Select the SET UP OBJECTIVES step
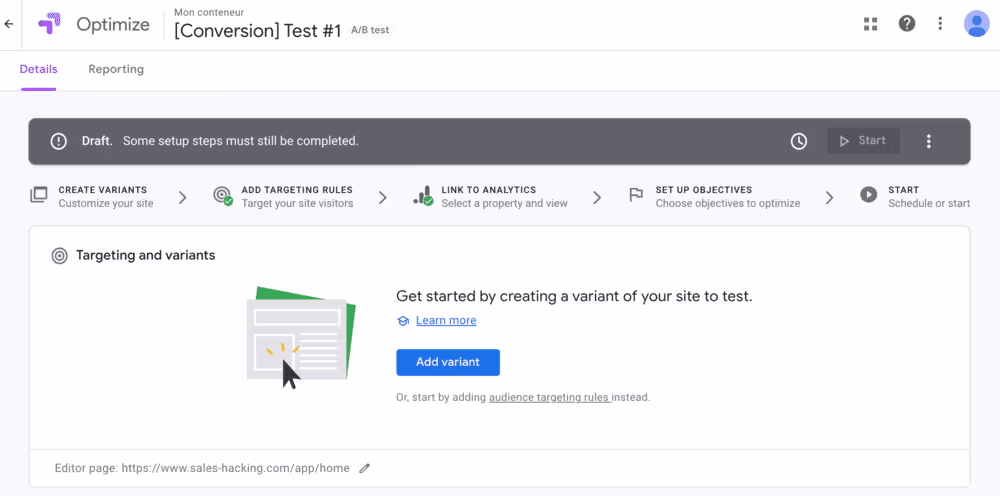The width and height of the screenshot is (1000, 496). (x=704, y=190)
